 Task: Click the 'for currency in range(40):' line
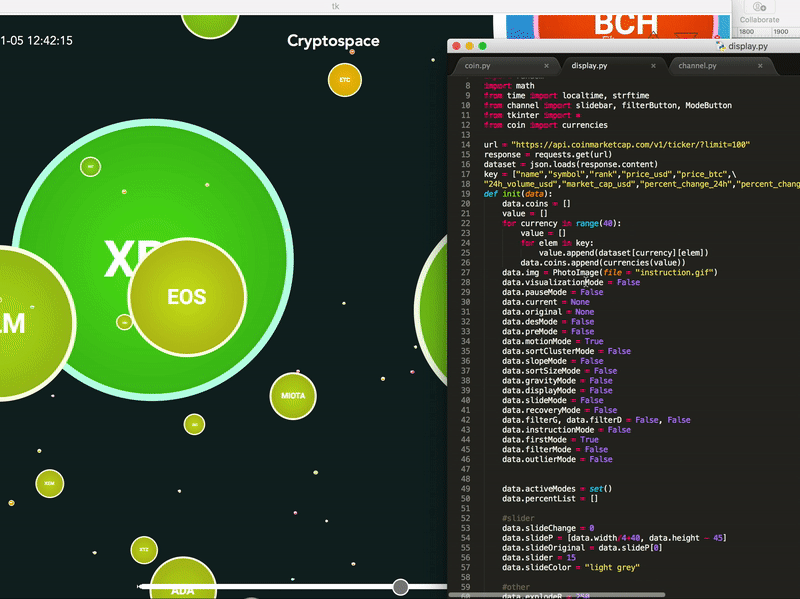point(562,223)
